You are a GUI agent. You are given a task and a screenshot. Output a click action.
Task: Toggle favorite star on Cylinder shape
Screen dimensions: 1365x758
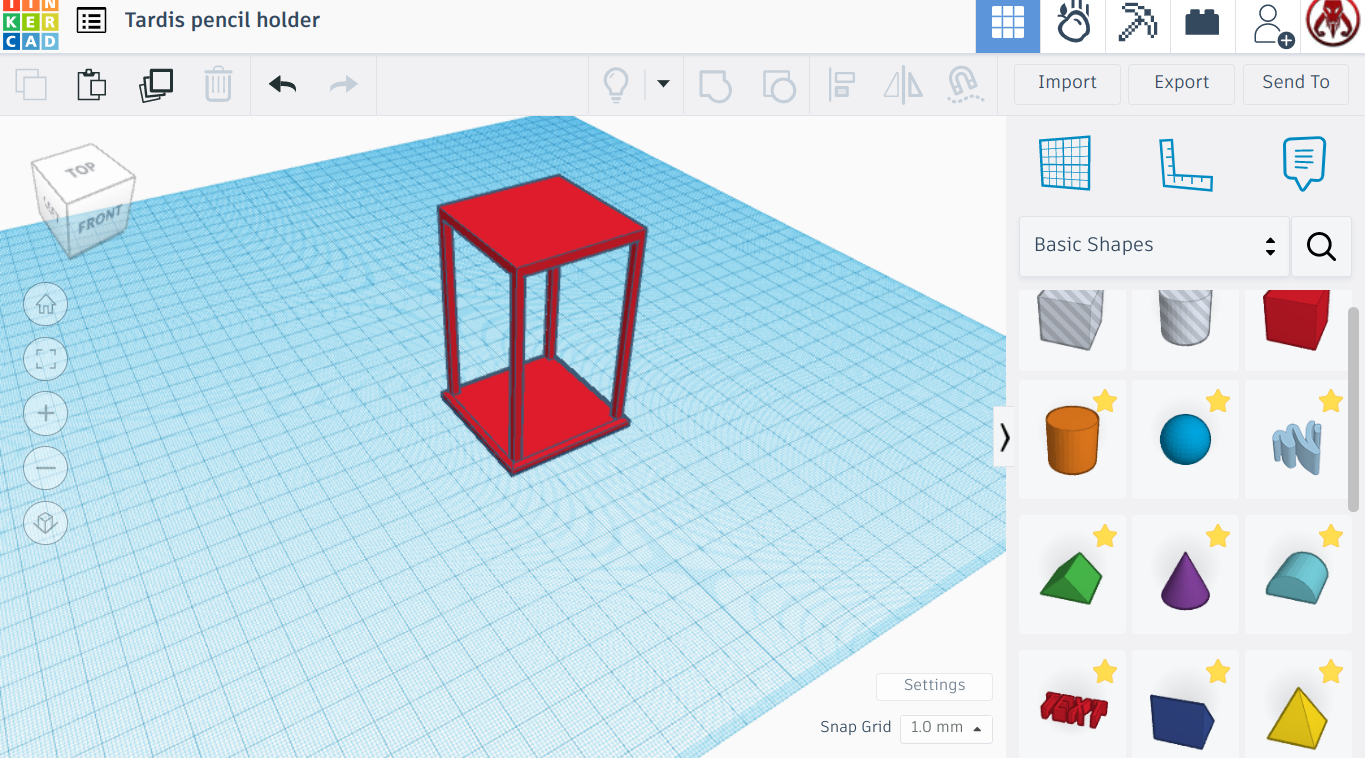click(1105, 401)
